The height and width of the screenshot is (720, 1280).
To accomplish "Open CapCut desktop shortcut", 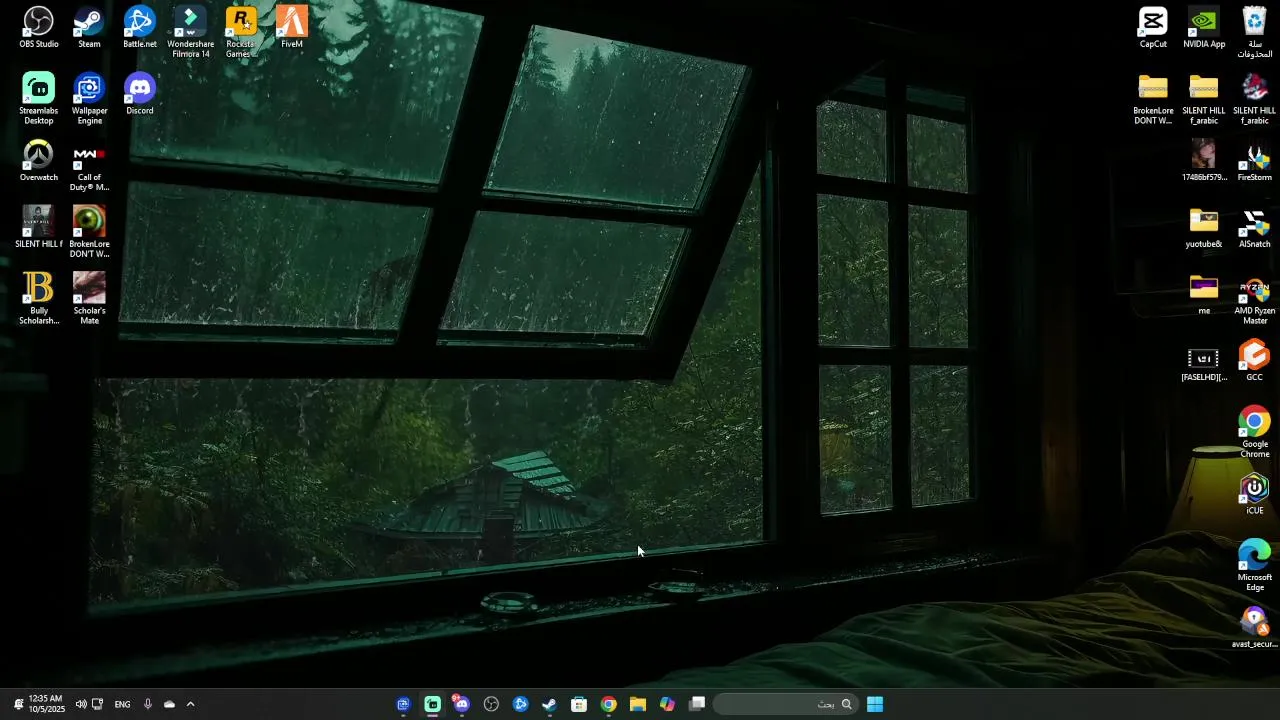I will click(x=1153, y=27).
